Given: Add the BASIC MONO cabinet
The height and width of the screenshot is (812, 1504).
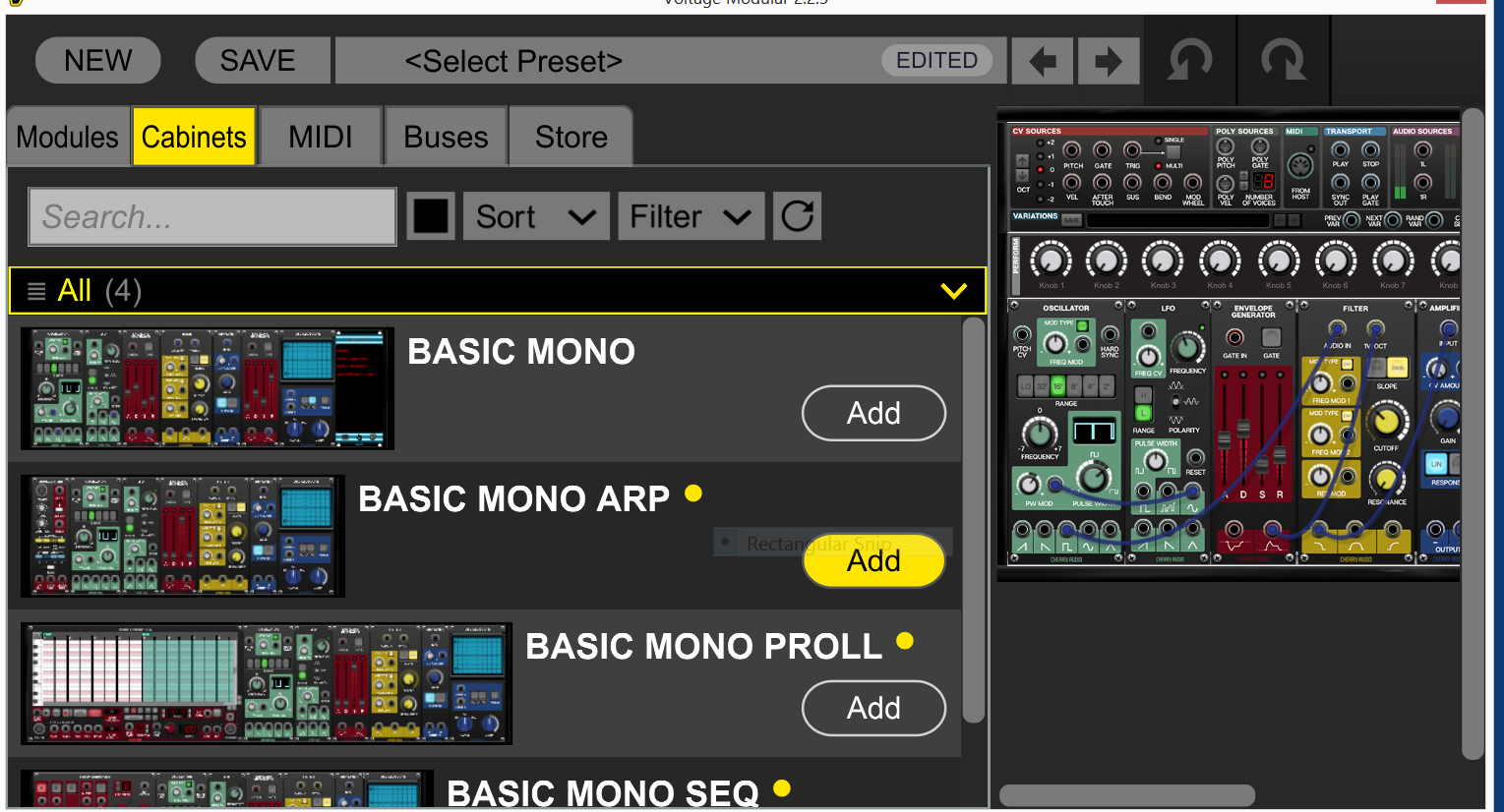Looking at the screenshot, I should point(873,413).
